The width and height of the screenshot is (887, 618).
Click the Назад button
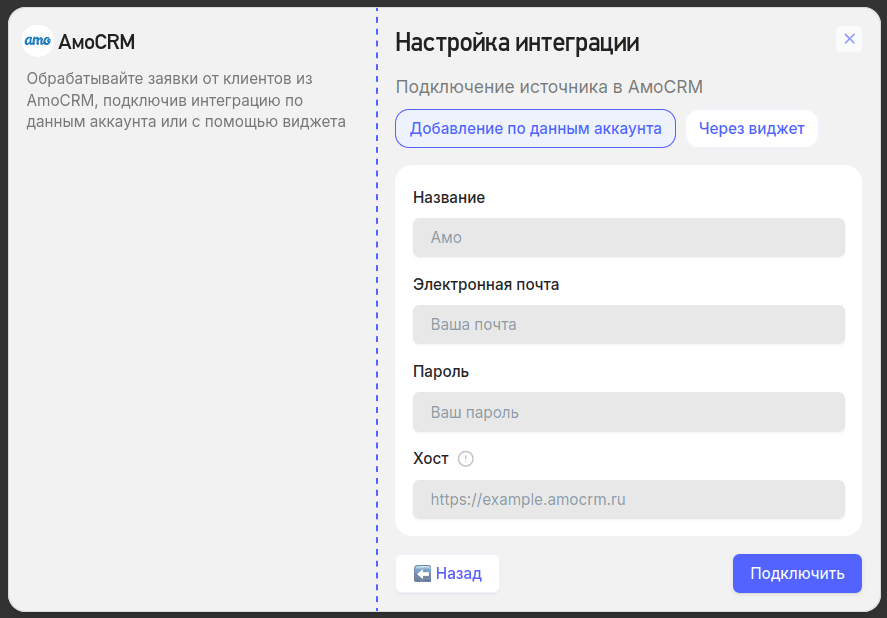[447, 573]
